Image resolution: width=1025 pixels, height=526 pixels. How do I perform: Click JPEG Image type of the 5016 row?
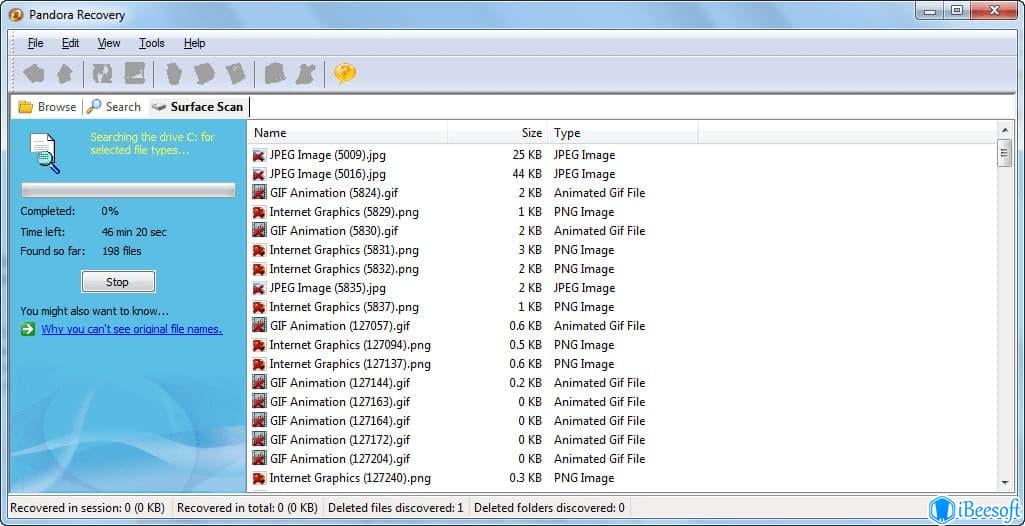(584, 174)
